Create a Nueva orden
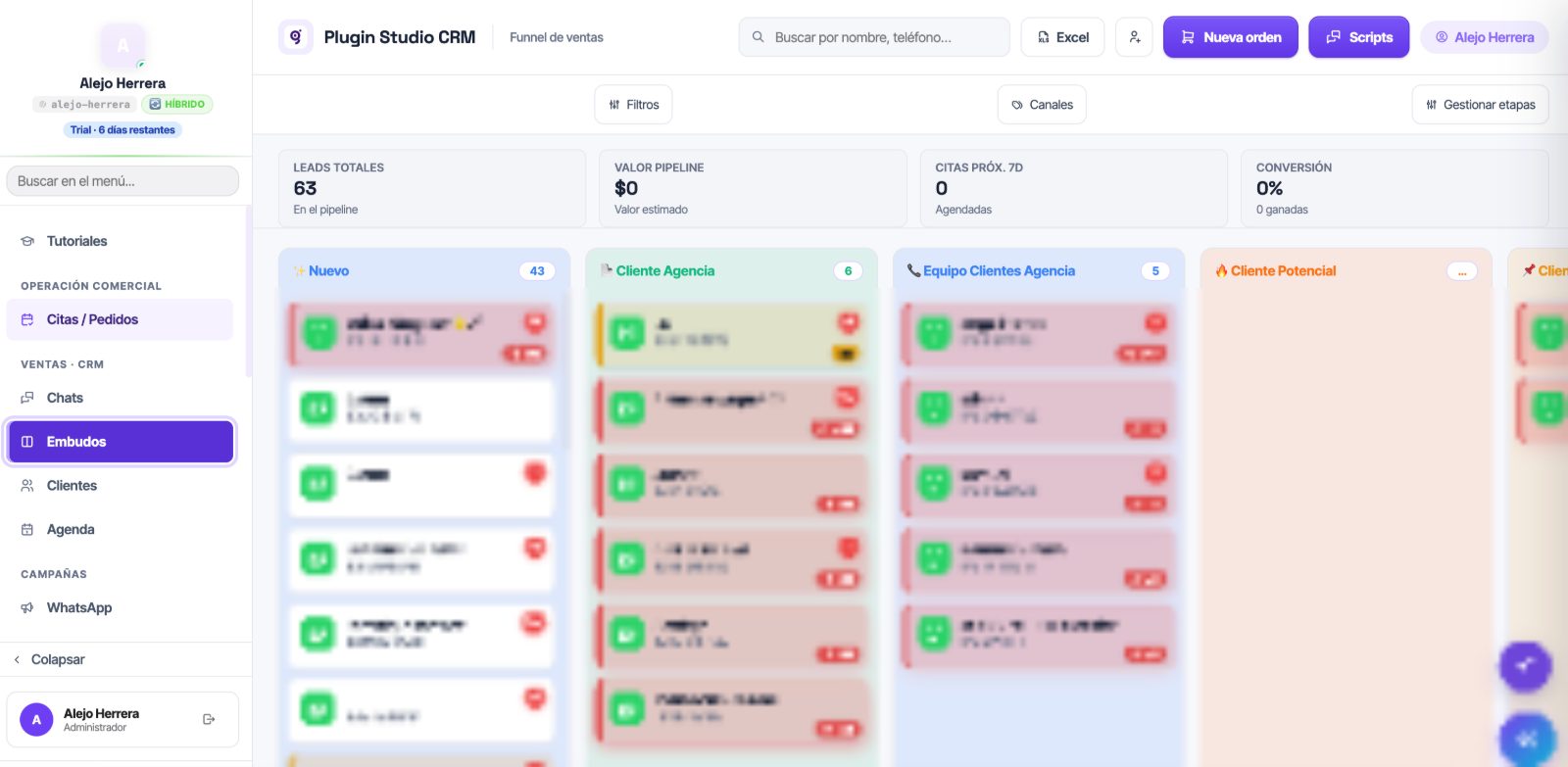This screenshot has height=767, width=1568. coord(1231,37)
